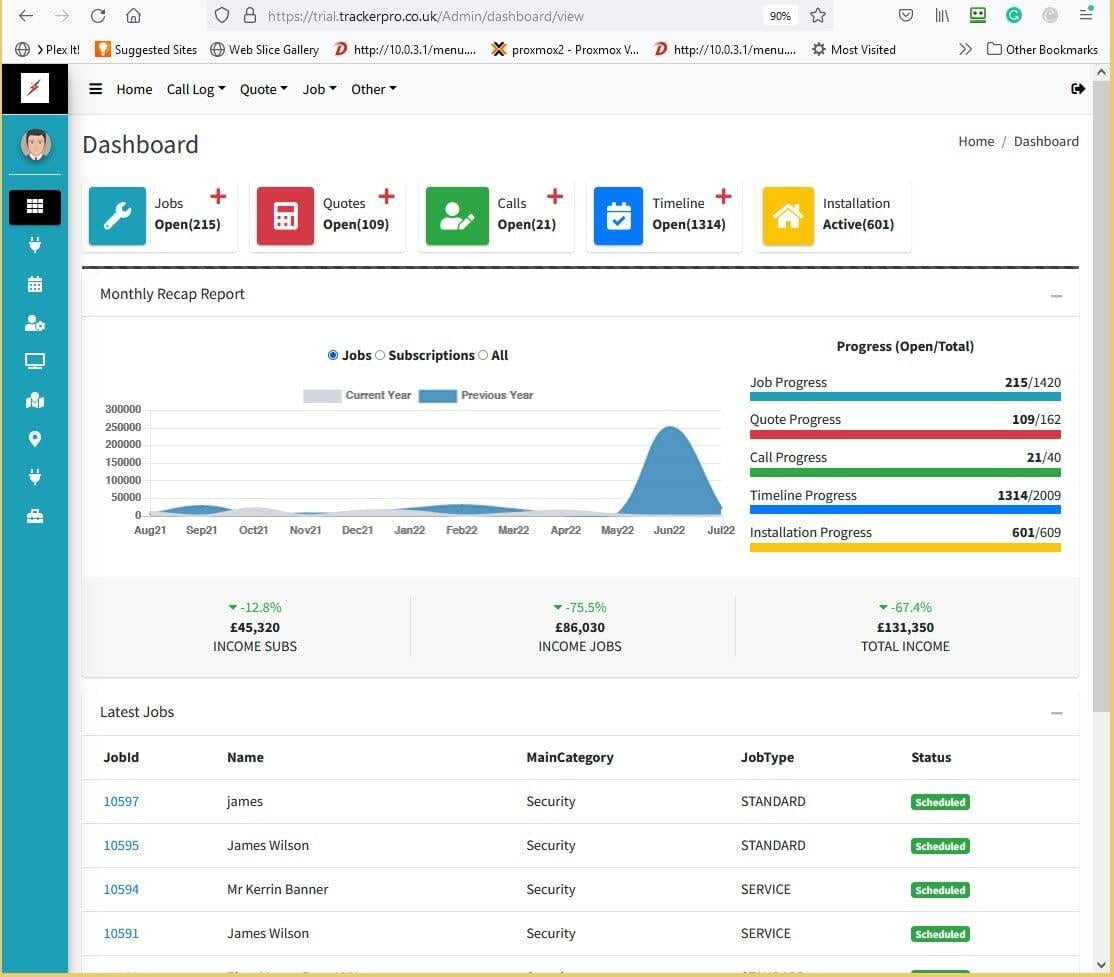Viewport: 1114px width, 977px height.
Task: Select the All radio button
Action: (x=483, y=355)
